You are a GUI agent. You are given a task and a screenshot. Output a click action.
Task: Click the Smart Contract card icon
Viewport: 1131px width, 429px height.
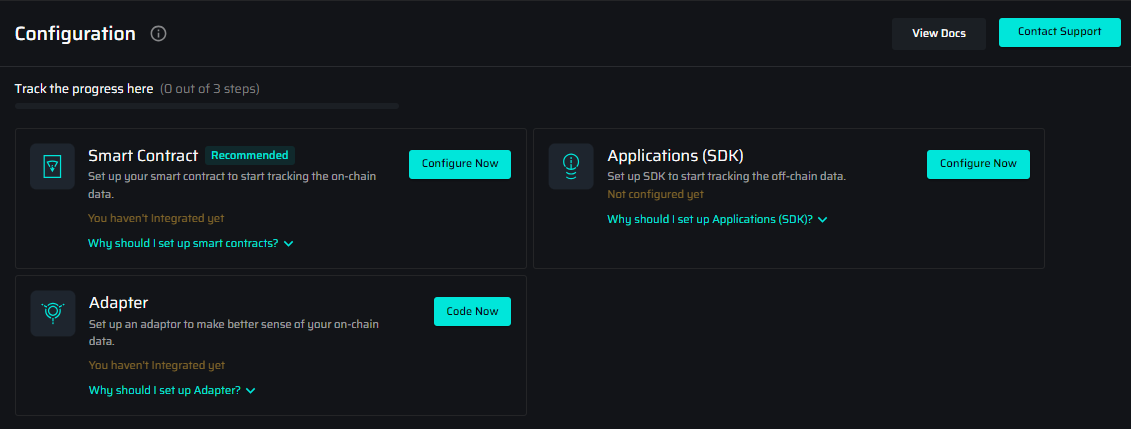pyautogui.click(x=52, y=166)
